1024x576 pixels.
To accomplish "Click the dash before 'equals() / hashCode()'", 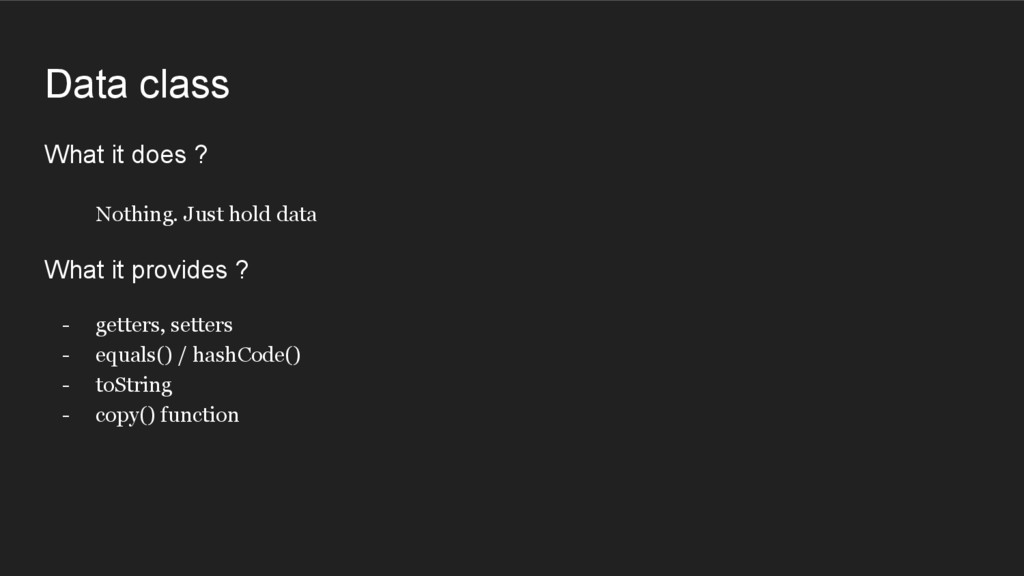I will (x=66, y=355).
